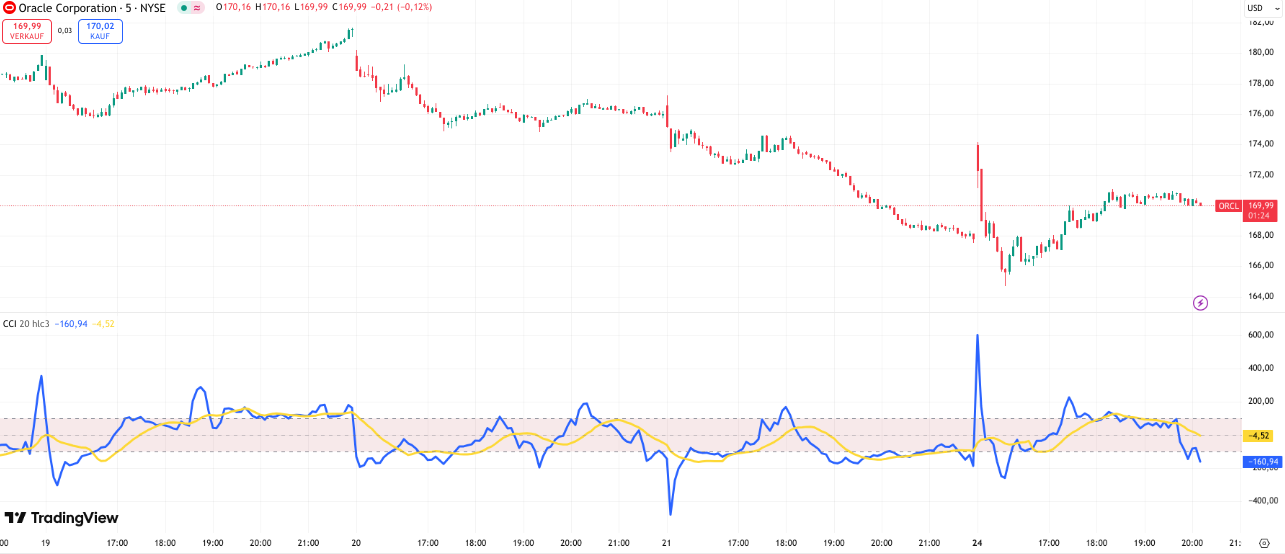This screenshot has height=554, width=1285.
Task: Click the green market status dot
Action: click(x=183, y=7)
